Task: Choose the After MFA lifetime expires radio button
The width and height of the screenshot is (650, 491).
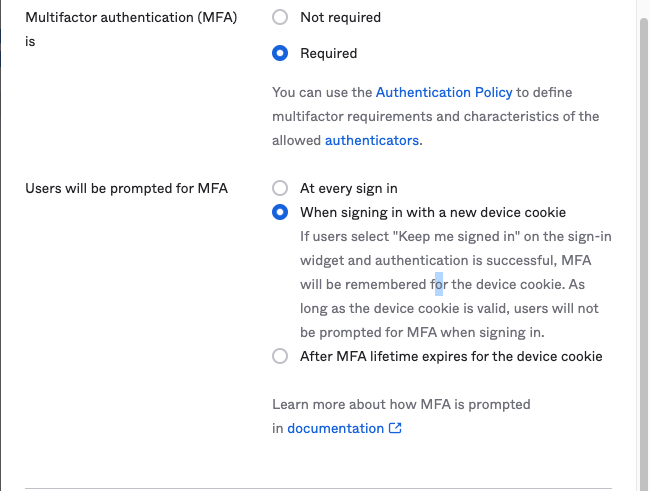Action: click(x=280, y=356)
